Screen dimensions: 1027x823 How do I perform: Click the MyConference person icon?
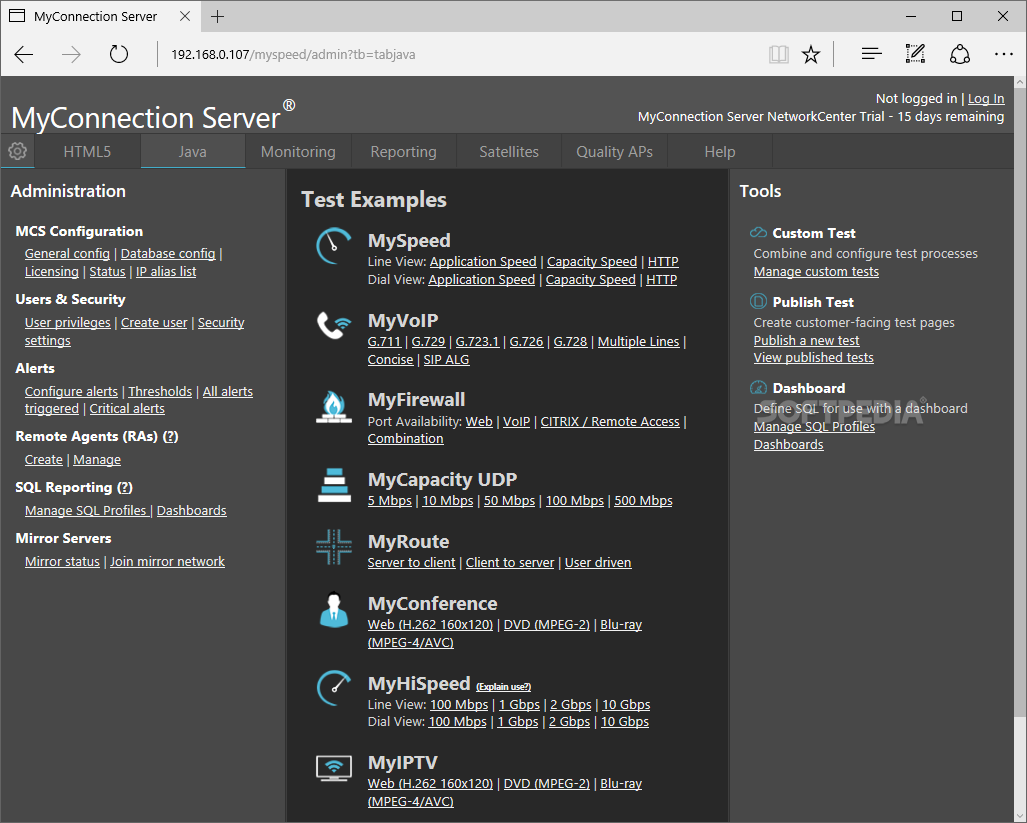pos(334,610)
